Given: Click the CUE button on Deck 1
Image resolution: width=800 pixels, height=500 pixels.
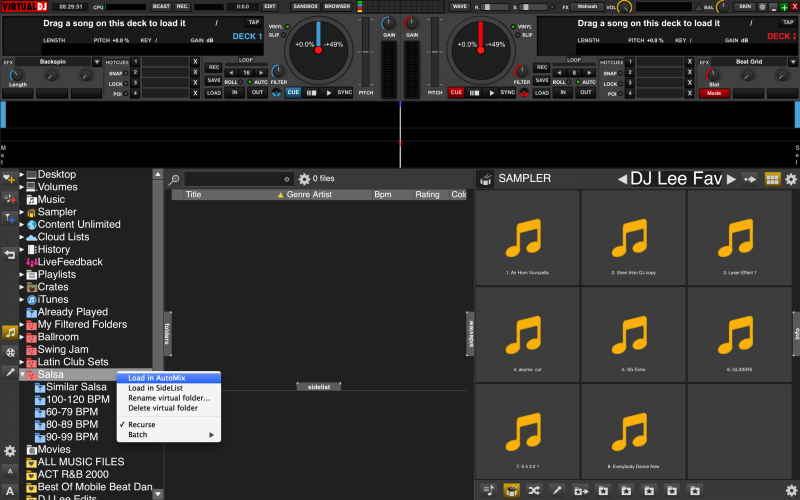Looking at the screenshot, I should [293, 92].
